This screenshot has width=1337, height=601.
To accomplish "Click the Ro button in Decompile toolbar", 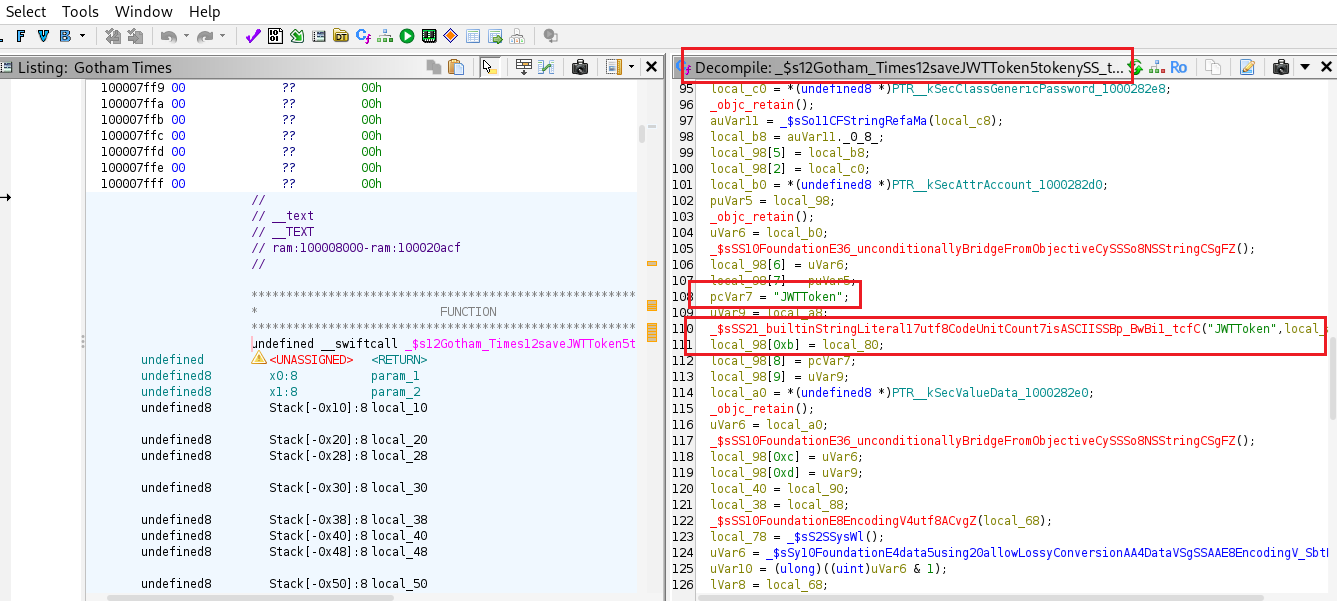I will (x=1178, y=67).
